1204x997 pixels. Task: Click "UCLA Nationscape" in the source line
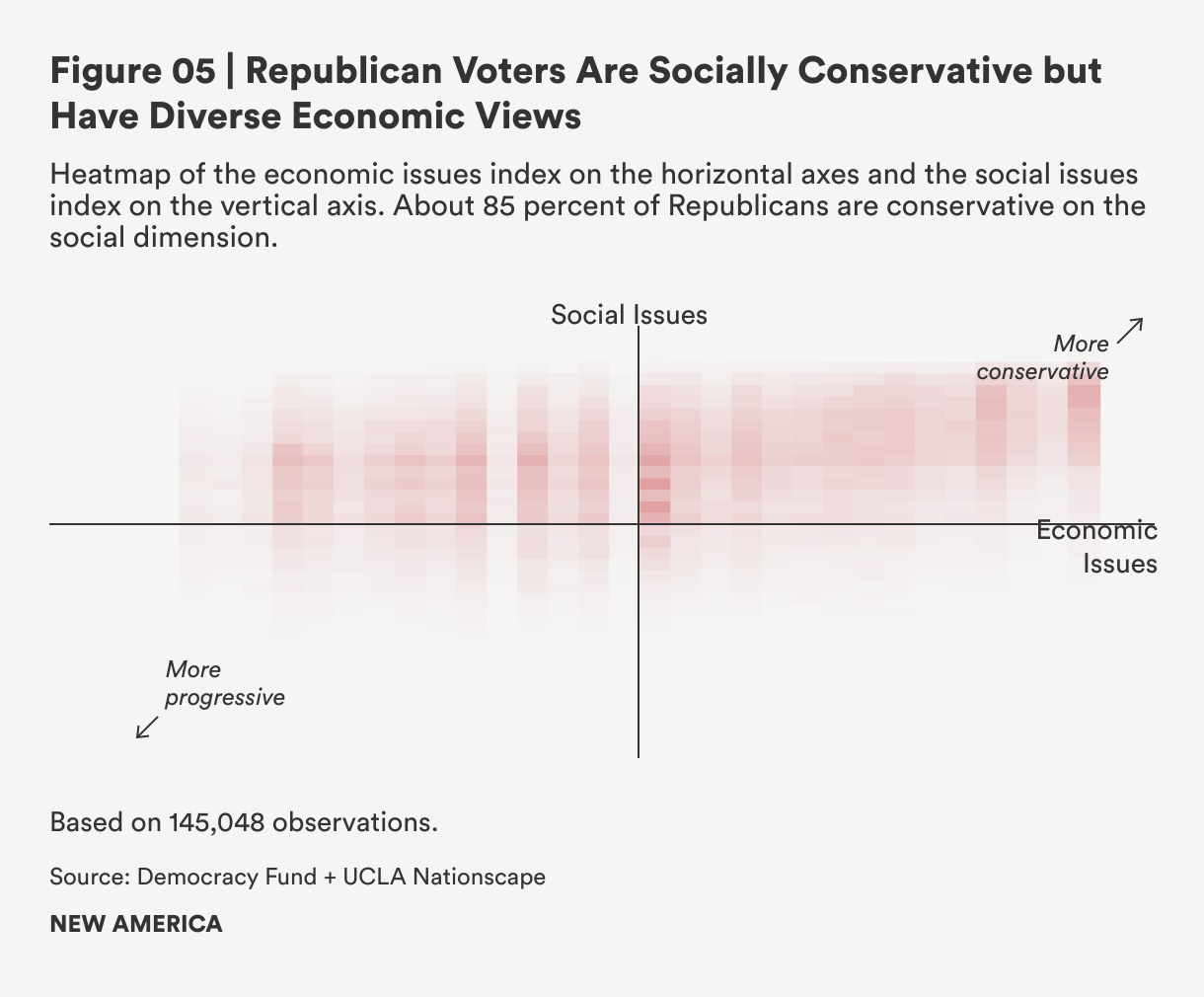pyautogui.click(x=443, y=877)
